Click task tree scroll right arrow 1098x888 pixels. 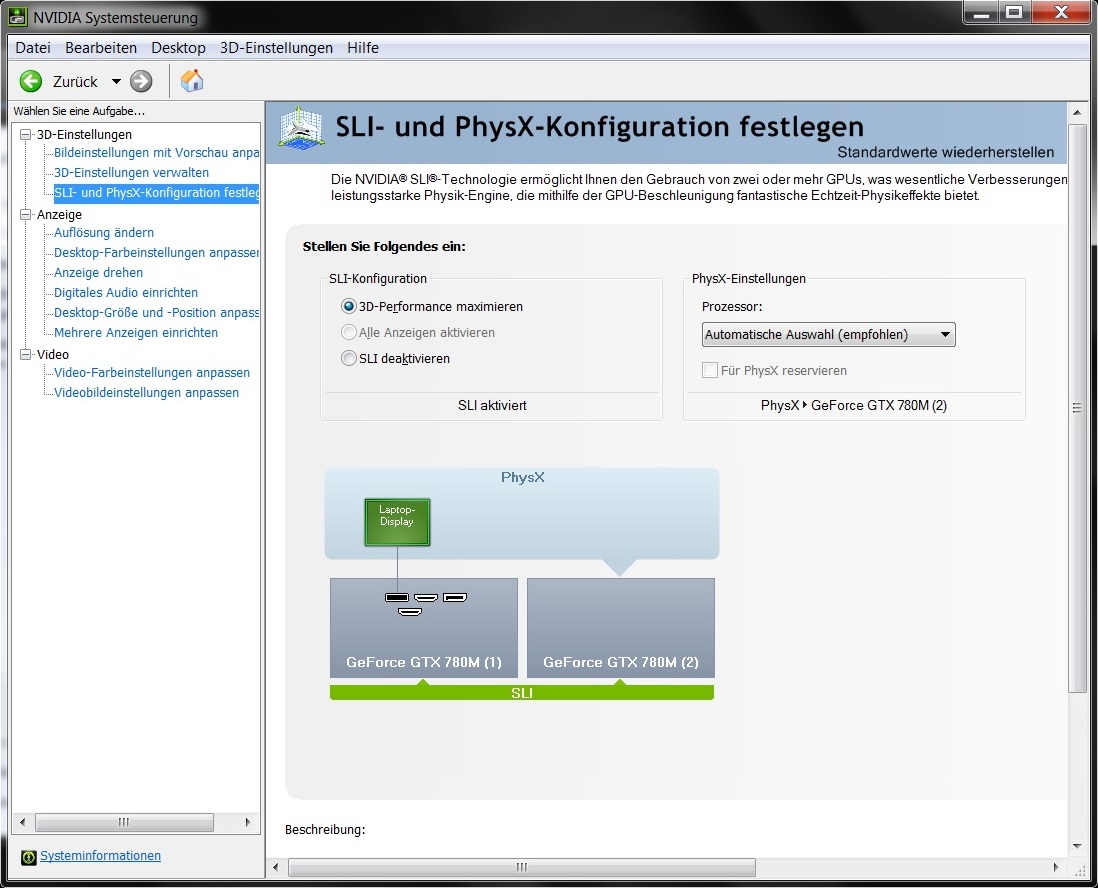tap(247, 822)
